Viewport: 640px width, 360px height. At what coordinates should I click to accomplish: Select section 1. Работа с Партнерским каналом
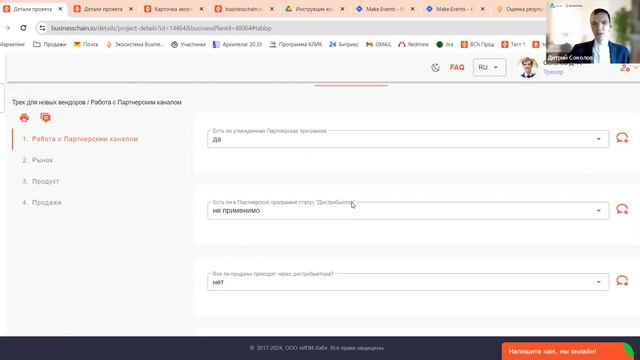click(x=80, y=139)
